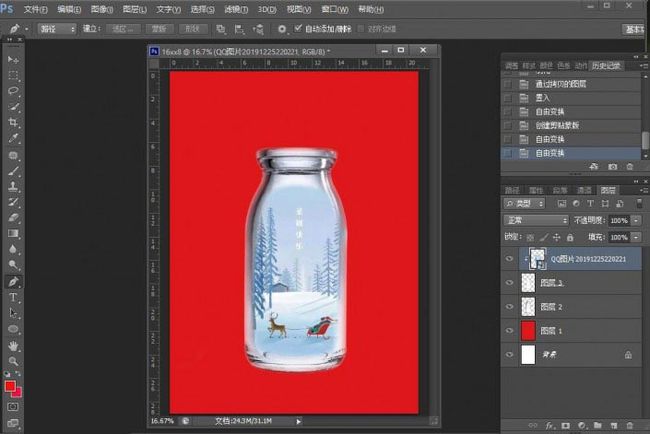This screenshot has height=434, width=650.
Task: Toggle lock transparent pixels
Action: [x=530, y=238]
